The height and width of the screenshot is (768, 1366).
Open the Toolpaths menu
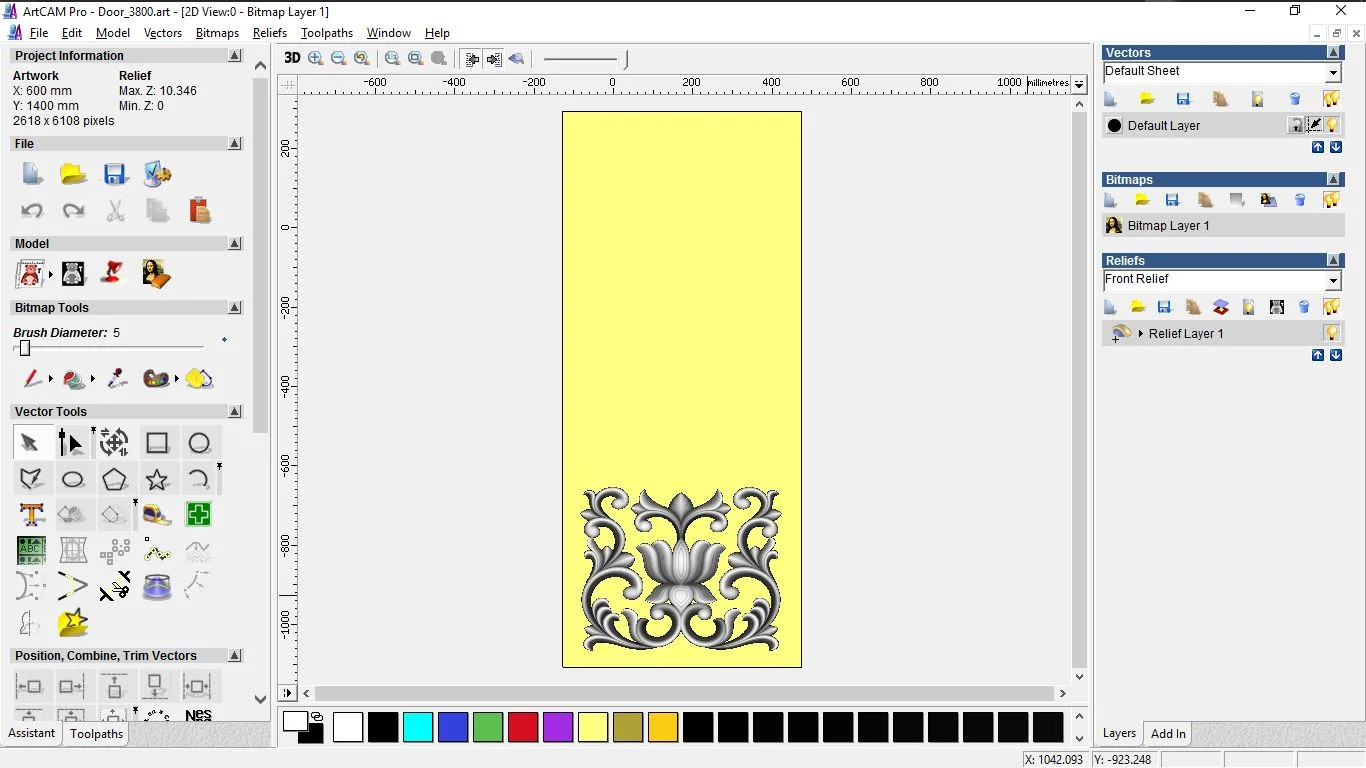coord(327,33)
